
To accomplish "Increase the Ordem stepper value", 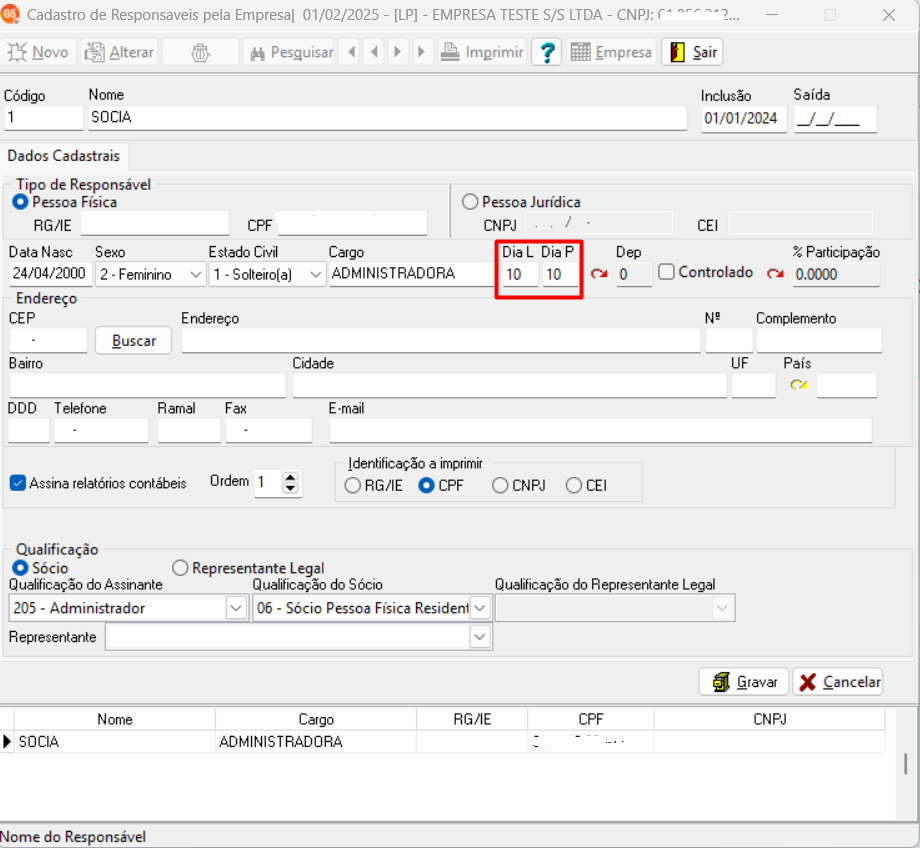I will (290, 478).
